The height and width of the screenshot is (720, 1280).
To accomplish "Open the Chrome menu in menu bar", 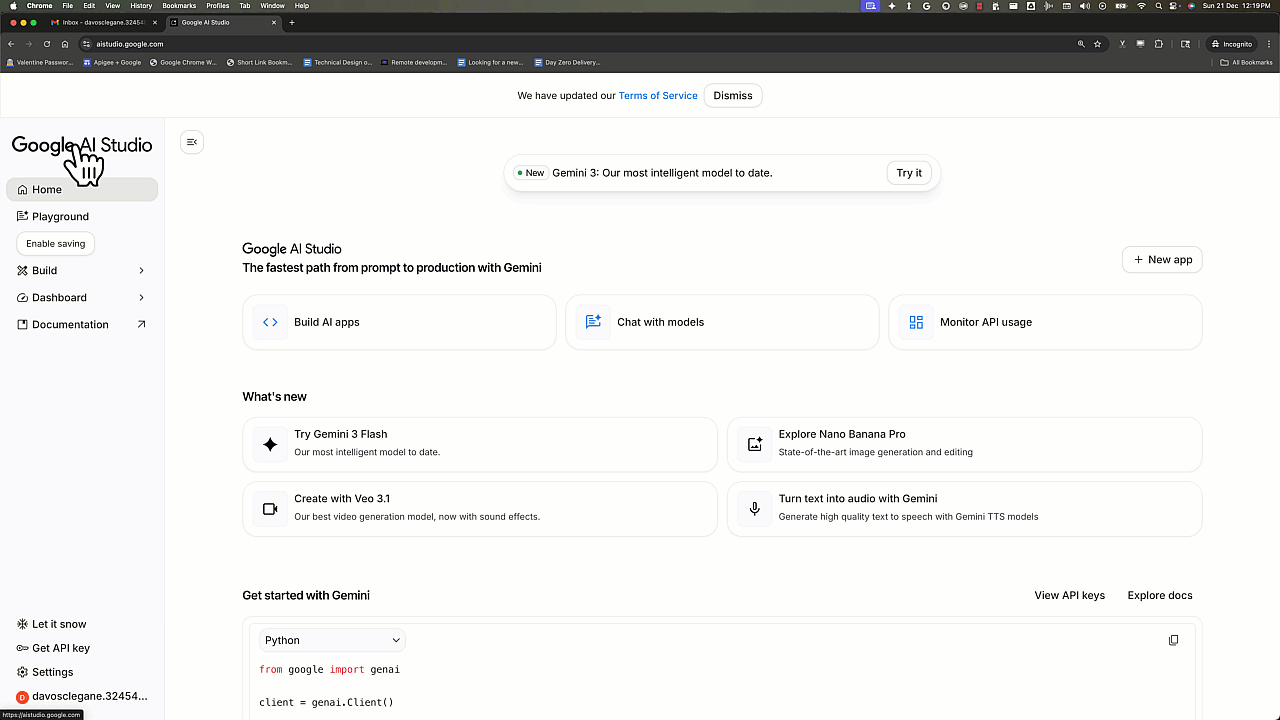I will click(39, 6).
